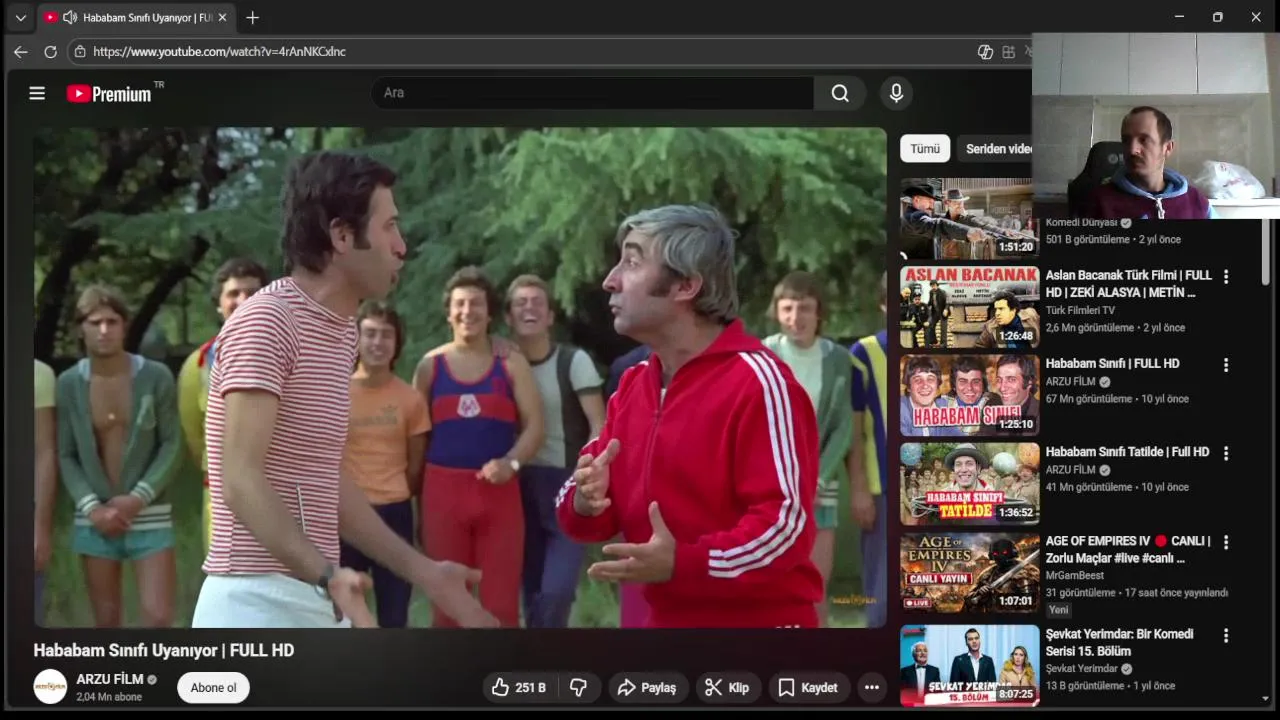Click 2,6 Mn görüntüleme • 2 yıl önce
Viewport: 1280px width, 720px height.
coord(1115,327)
